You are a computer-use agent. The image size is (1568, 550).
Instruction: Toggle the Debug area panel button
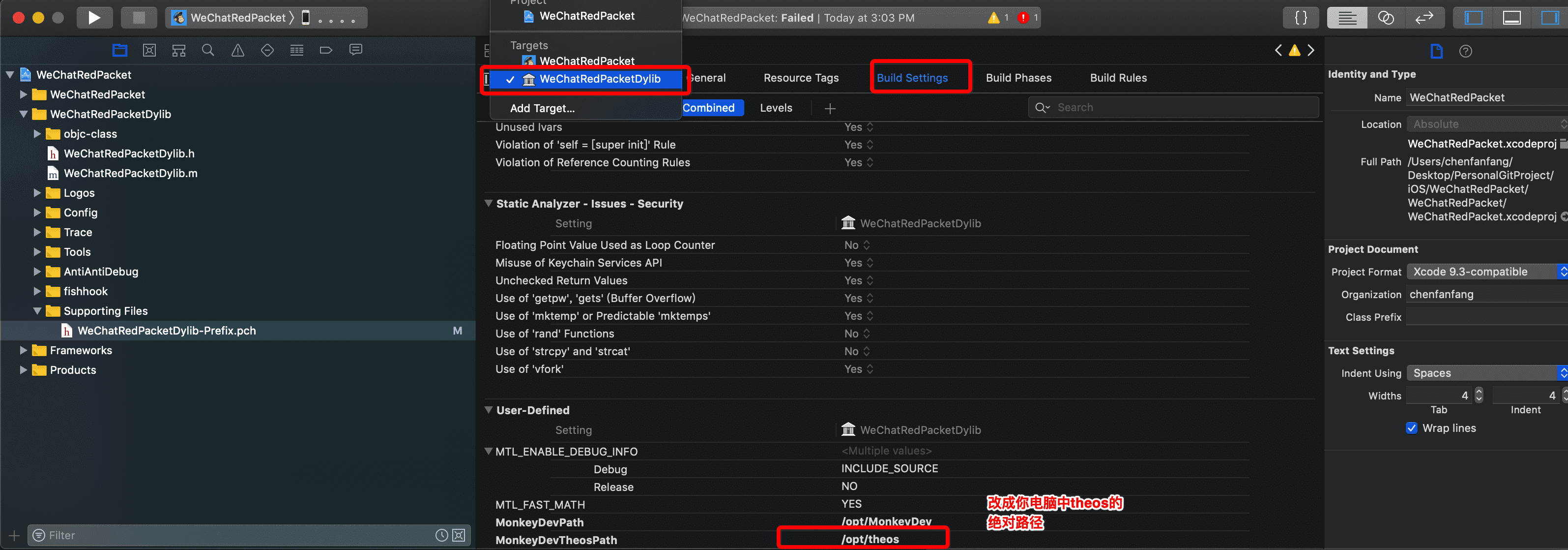[x=1512, y=18]
